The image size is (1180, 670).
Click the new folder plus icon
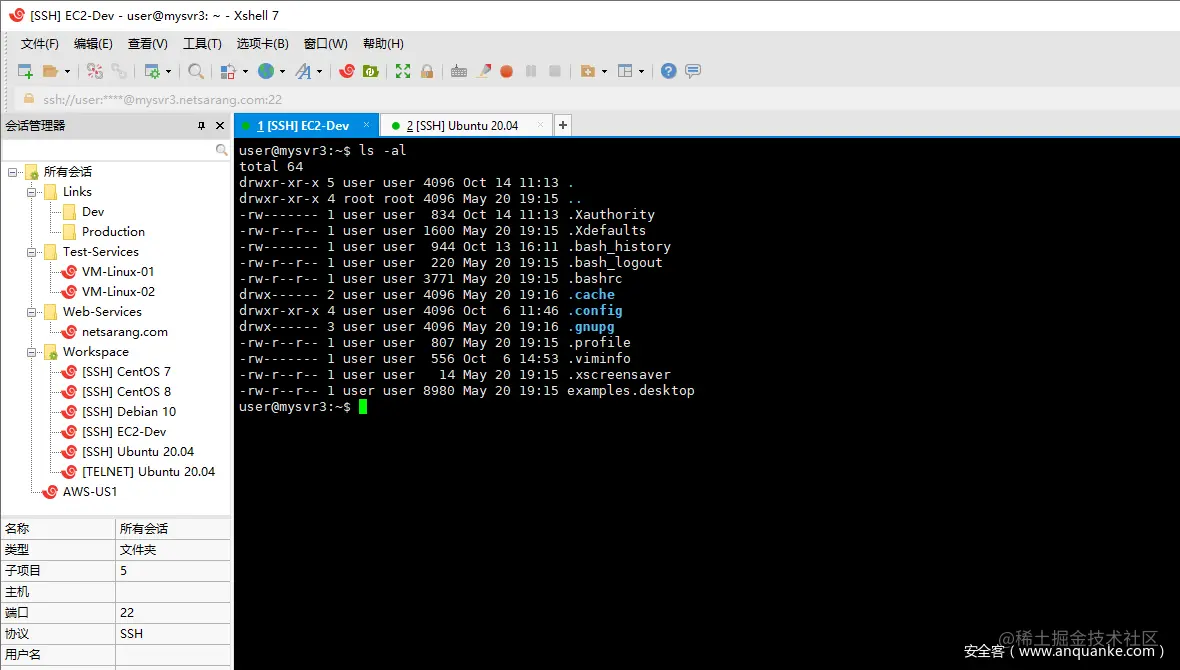click(x=588, y=72)
